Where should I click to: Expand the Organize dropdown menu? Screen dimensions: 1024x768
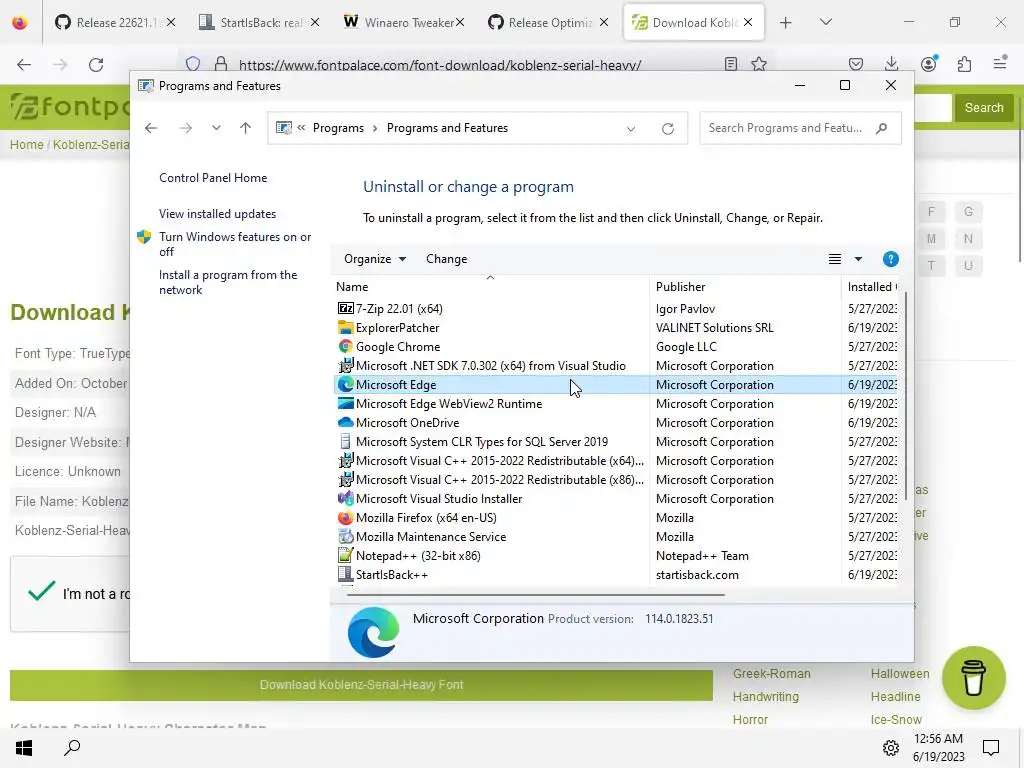click(x=375, y=259)
